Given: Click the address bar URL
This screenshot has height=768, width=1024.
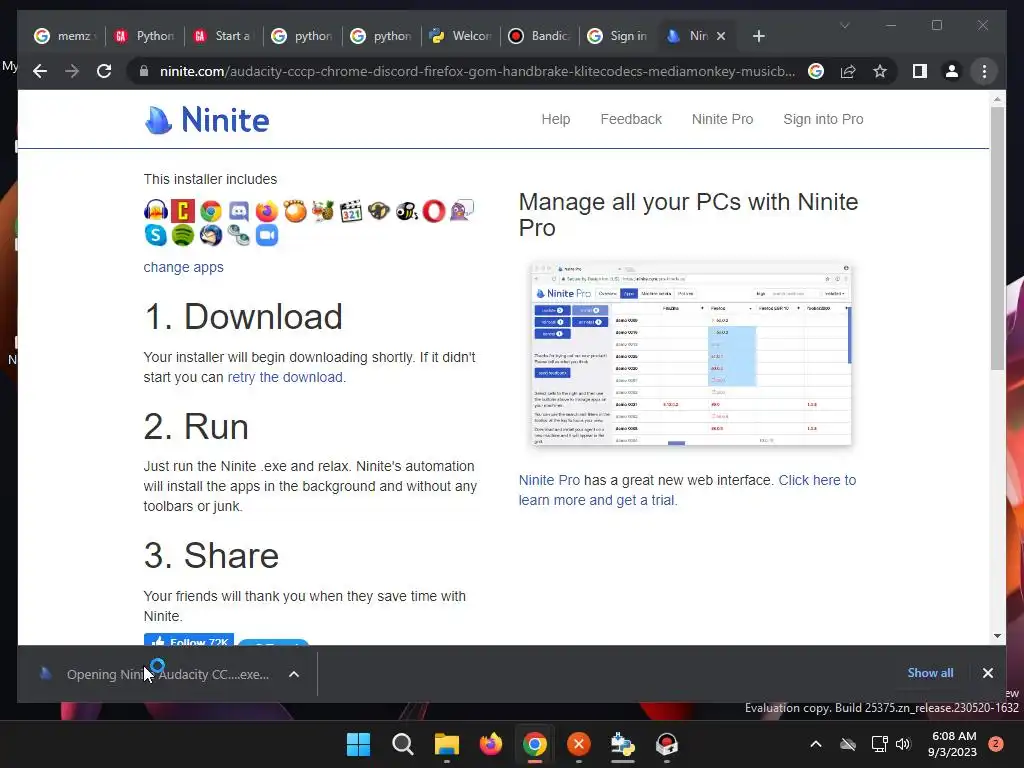Looking at the screenshot, I should tap(477, 71).
